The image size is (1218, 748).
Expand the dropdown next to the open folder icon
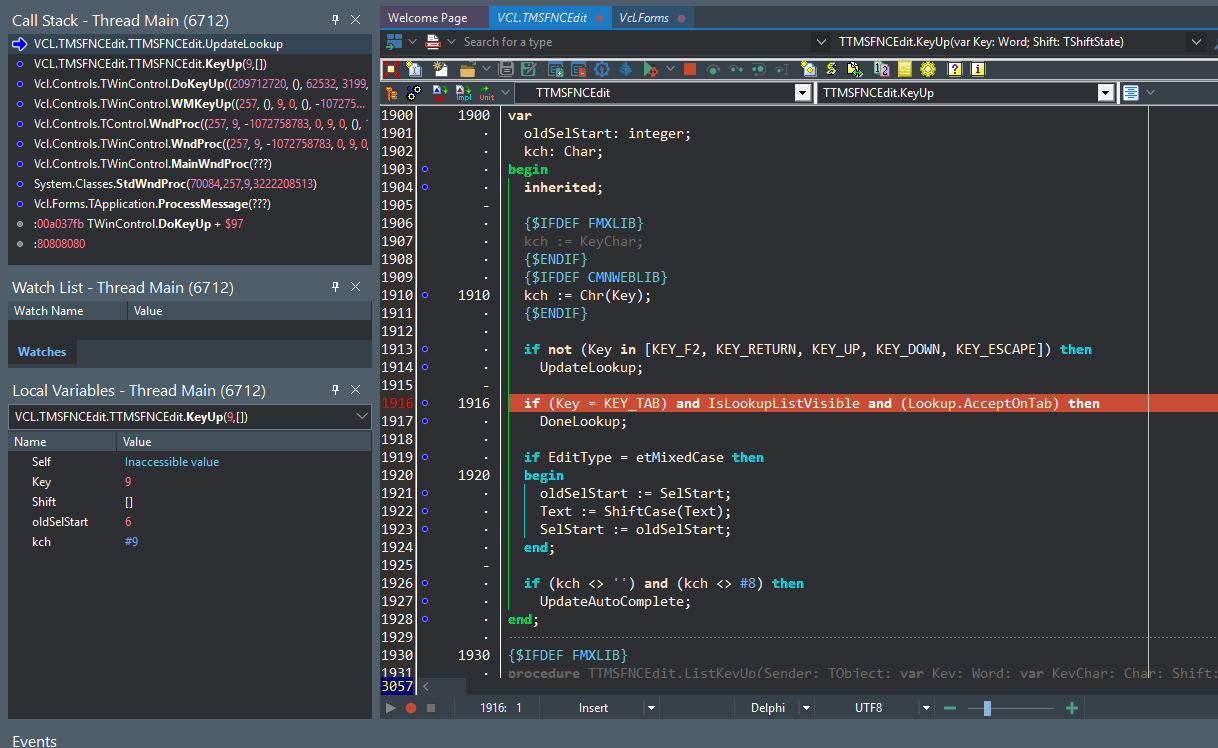point(486,69)
